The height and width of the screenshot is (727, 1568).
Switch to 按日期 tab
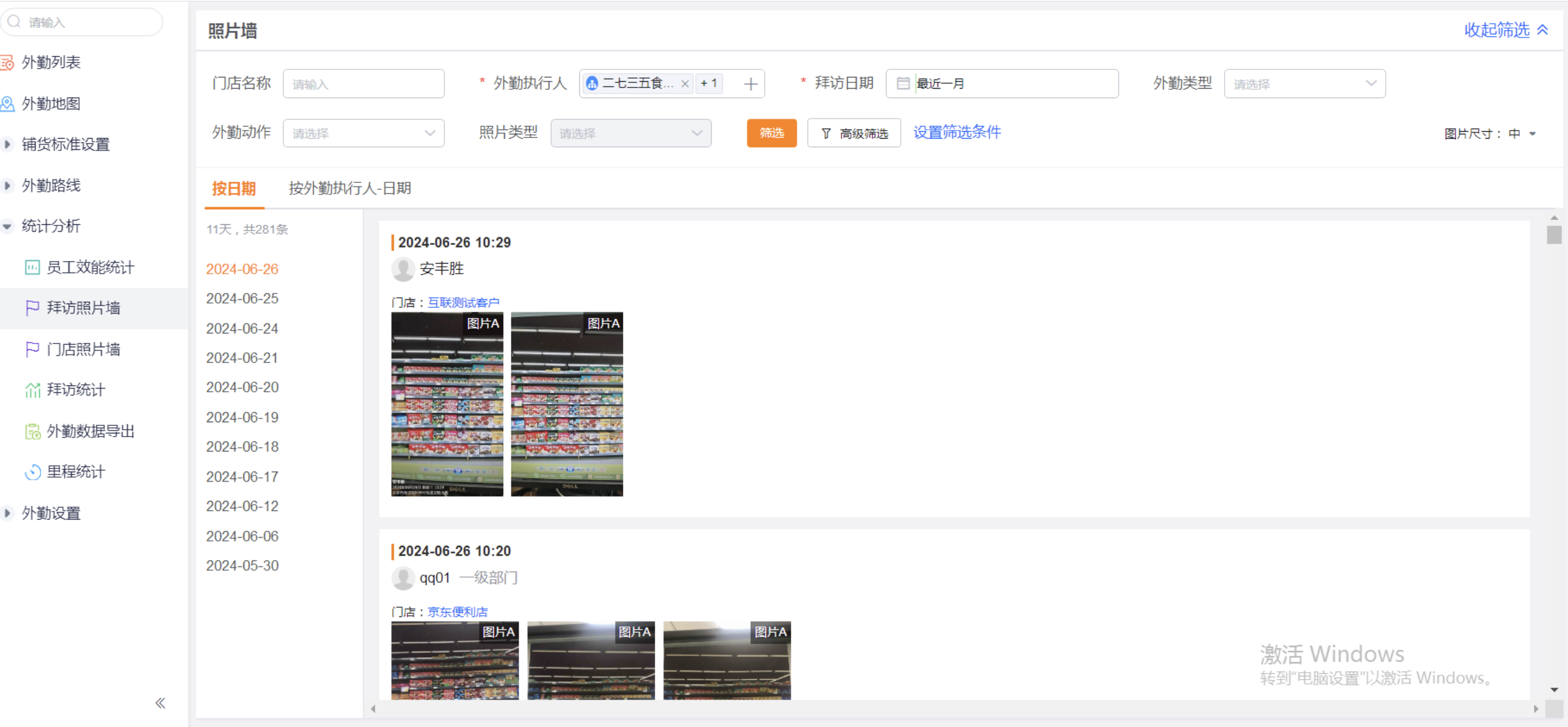(x=233, y=189)
